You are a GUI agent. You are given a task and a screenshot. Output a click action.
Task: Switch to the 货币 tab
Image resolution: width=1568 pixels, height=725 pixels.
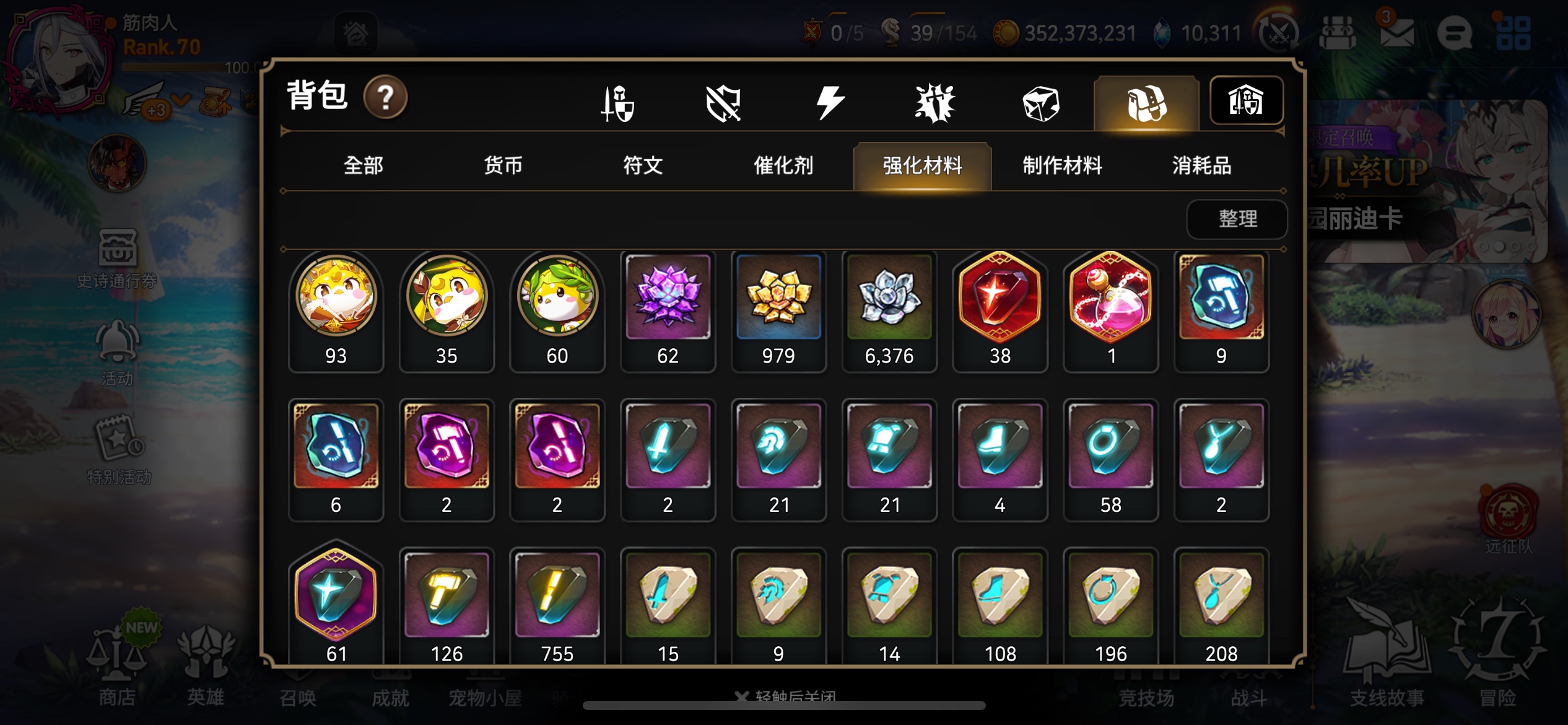(503, 165)
